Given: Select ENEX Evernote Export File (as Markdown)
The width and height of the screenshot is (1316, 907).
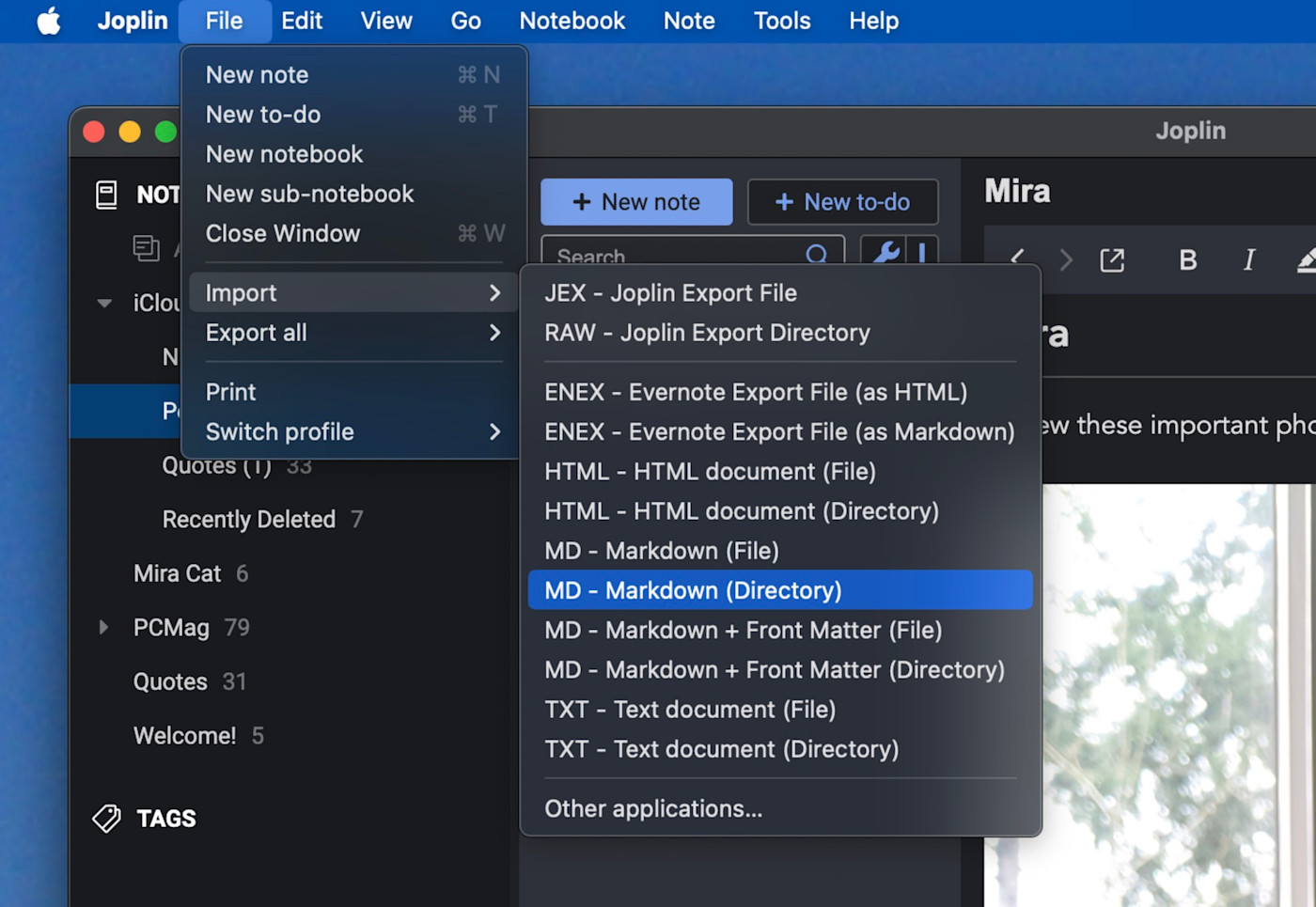Looking at the screenshot, I should [780, 431].
